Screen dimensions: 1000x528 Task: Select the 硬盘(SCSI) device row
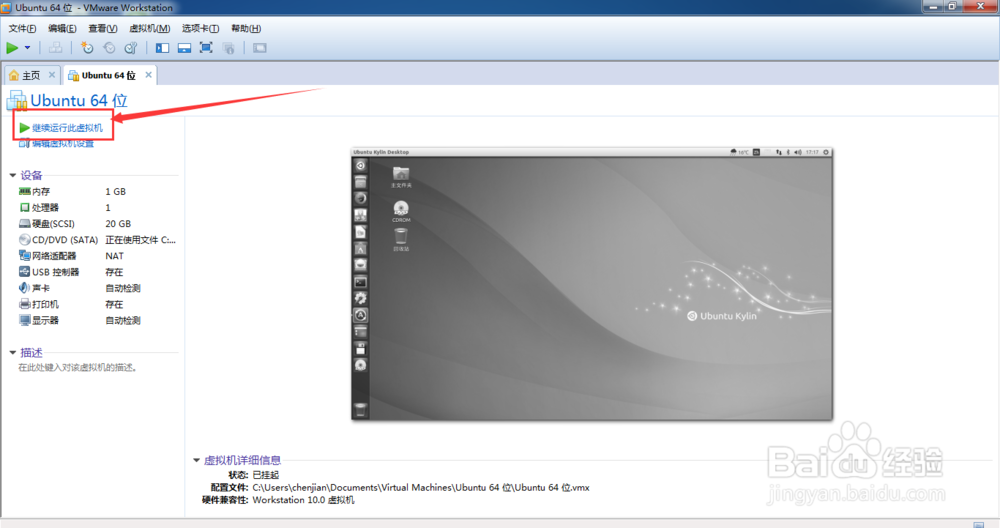click(x=98, y=224)
